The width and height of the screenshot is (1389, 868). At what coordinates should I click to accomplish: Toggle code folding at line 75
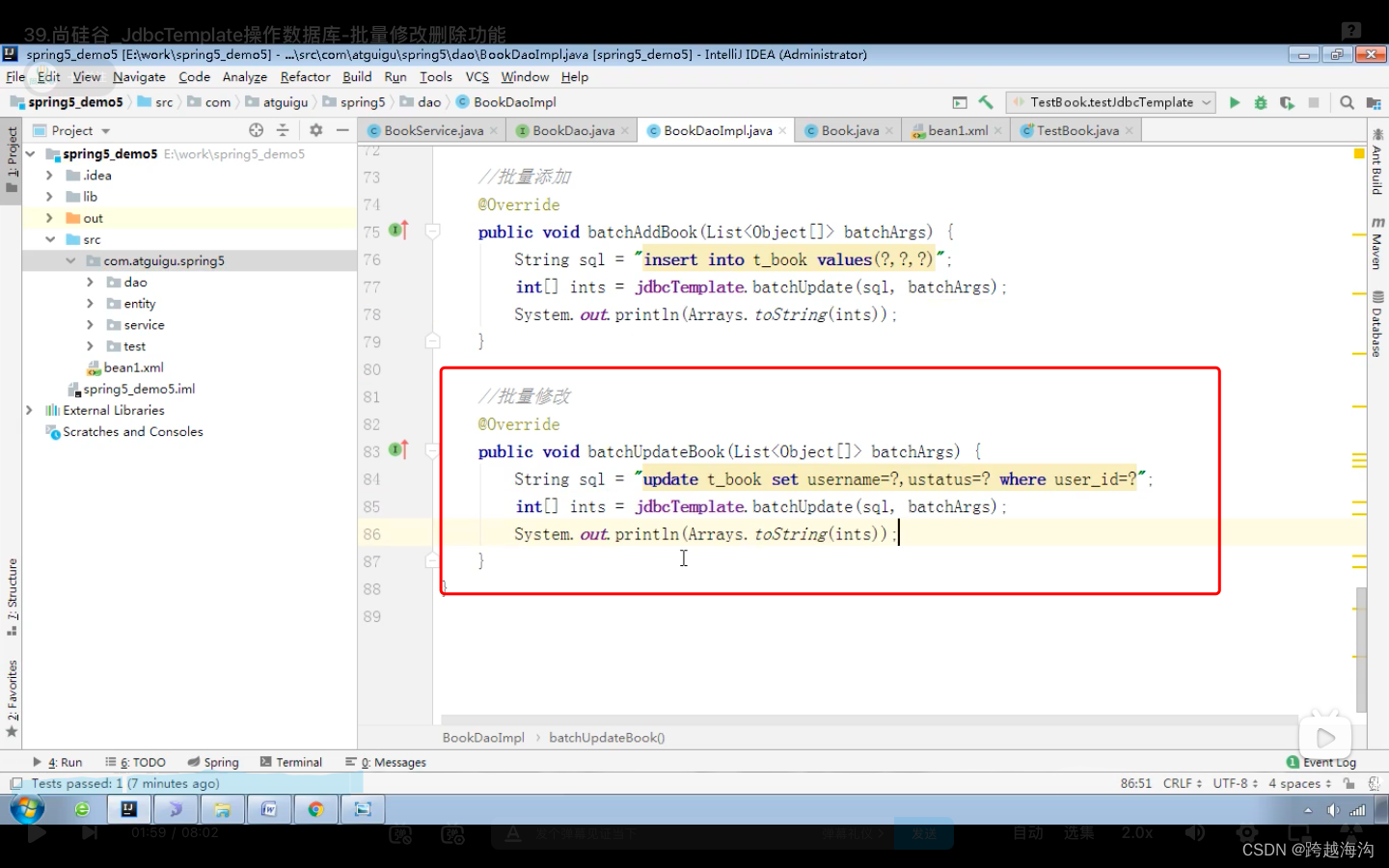(x=433, y=231)
